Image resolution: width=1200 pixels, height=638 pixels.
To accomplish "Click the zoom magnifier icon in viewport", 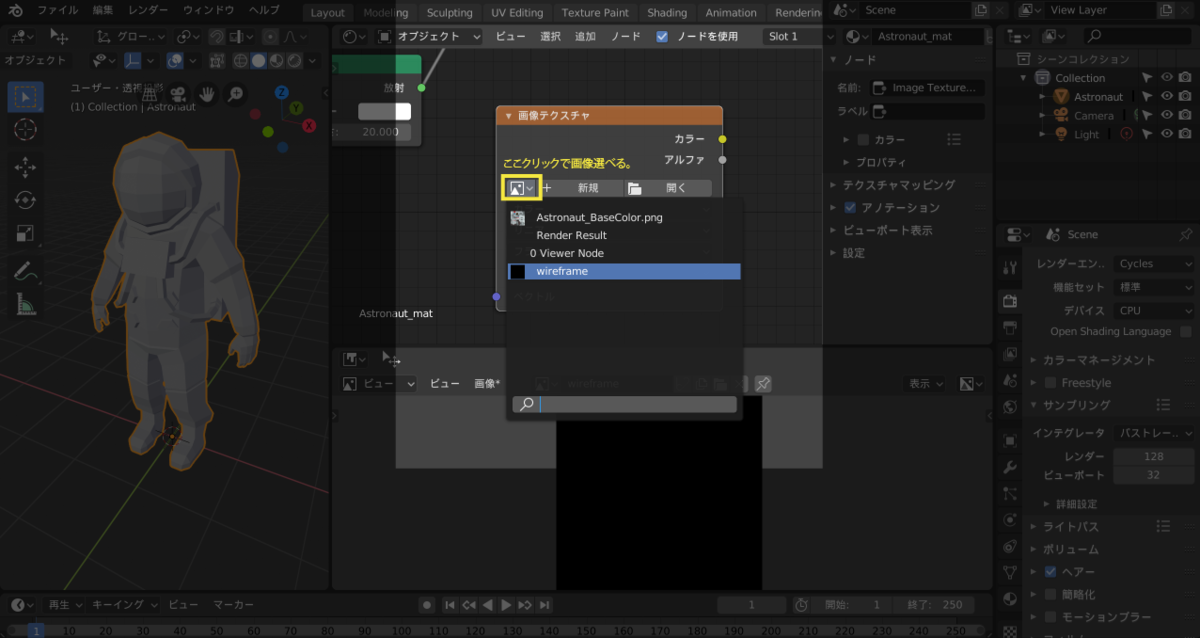I will click(x=235, y=94).
